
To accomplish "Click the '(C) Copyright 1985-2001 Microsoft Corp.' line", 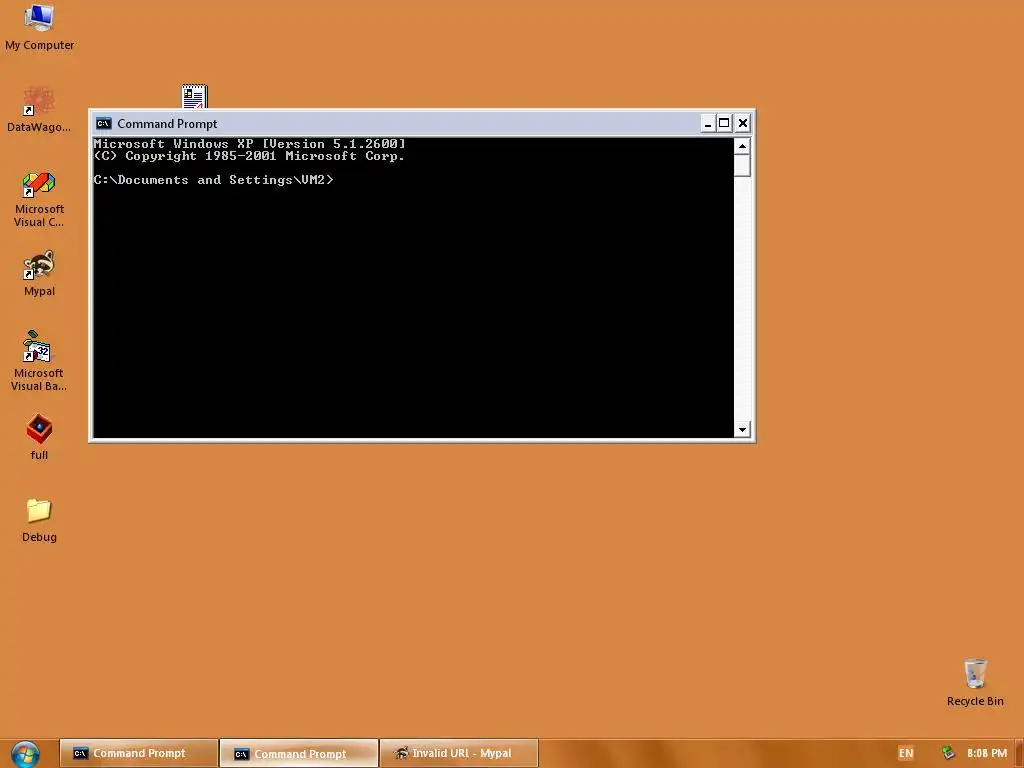I will [249, 156].
